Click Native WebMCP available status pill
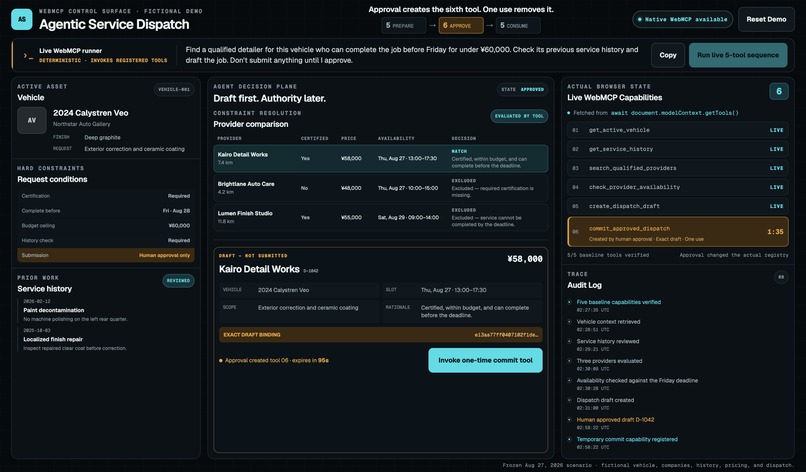Viewport: 806px width, 472px height. pyautogui.click(x=682, y=20)
